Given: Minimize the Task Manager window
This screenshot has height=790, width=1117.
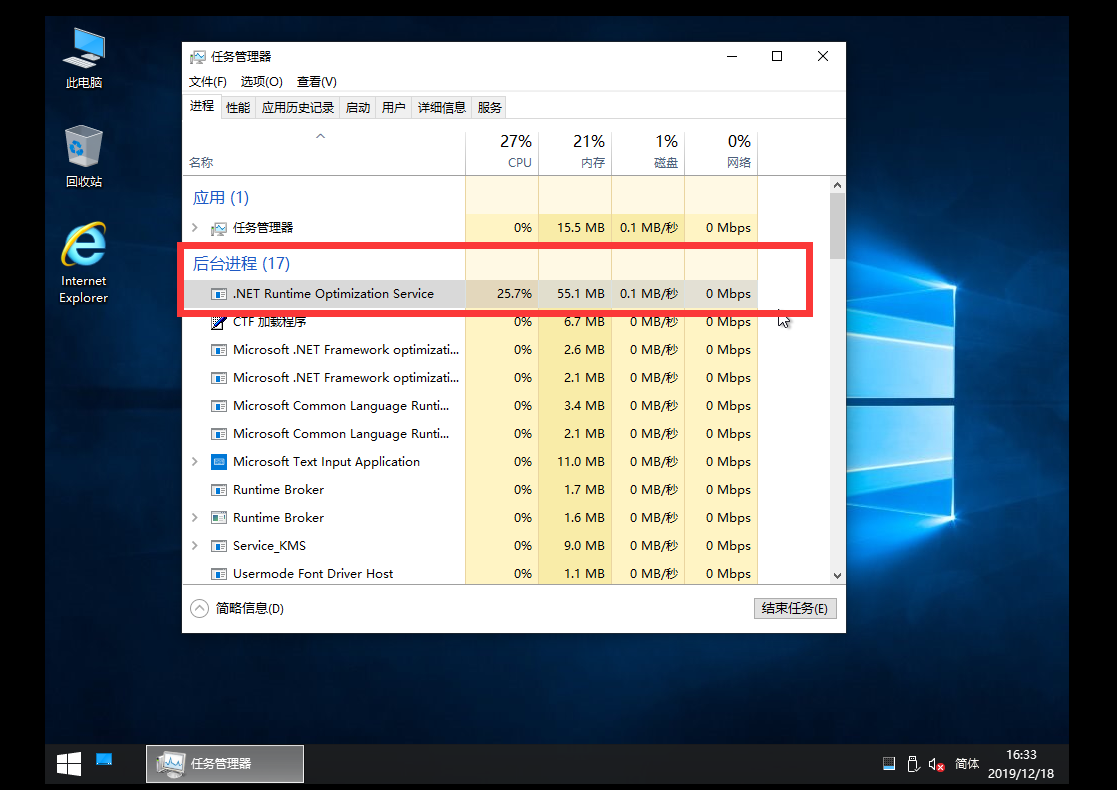Looking at the screenshot, I should coord(732,56).
